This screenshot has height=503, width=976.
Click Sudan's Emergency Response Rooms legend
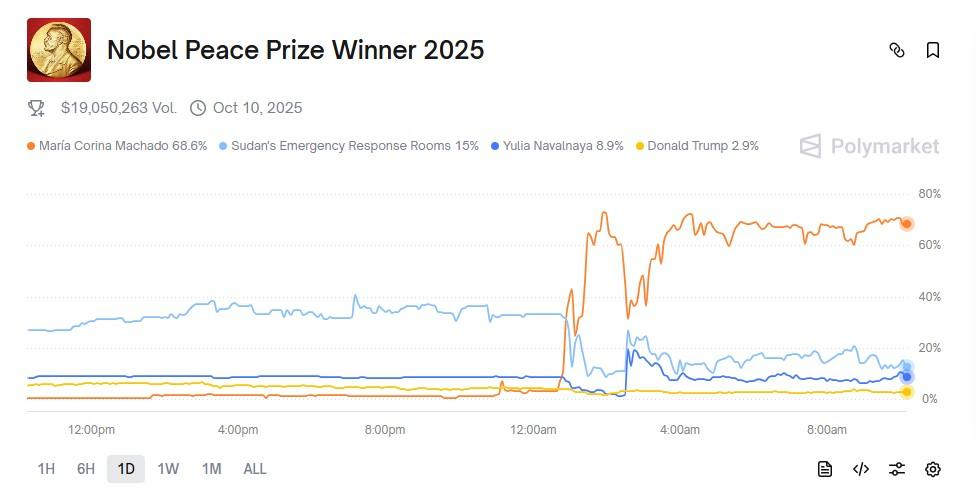click(350, 146)
